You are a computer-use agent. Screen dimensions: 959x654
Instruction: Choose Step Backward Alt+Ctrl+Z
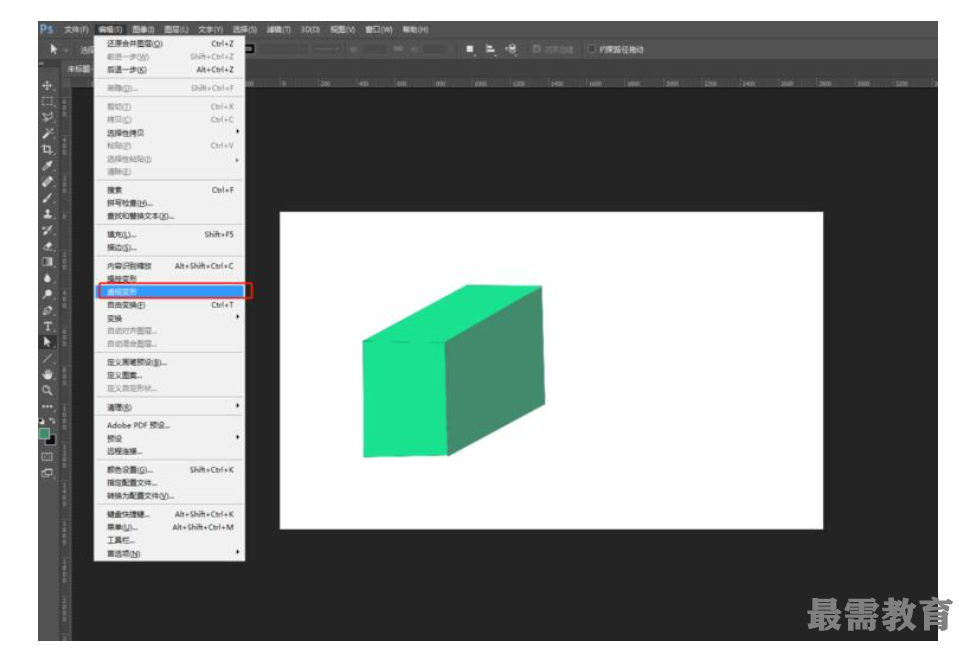point(169,70)
